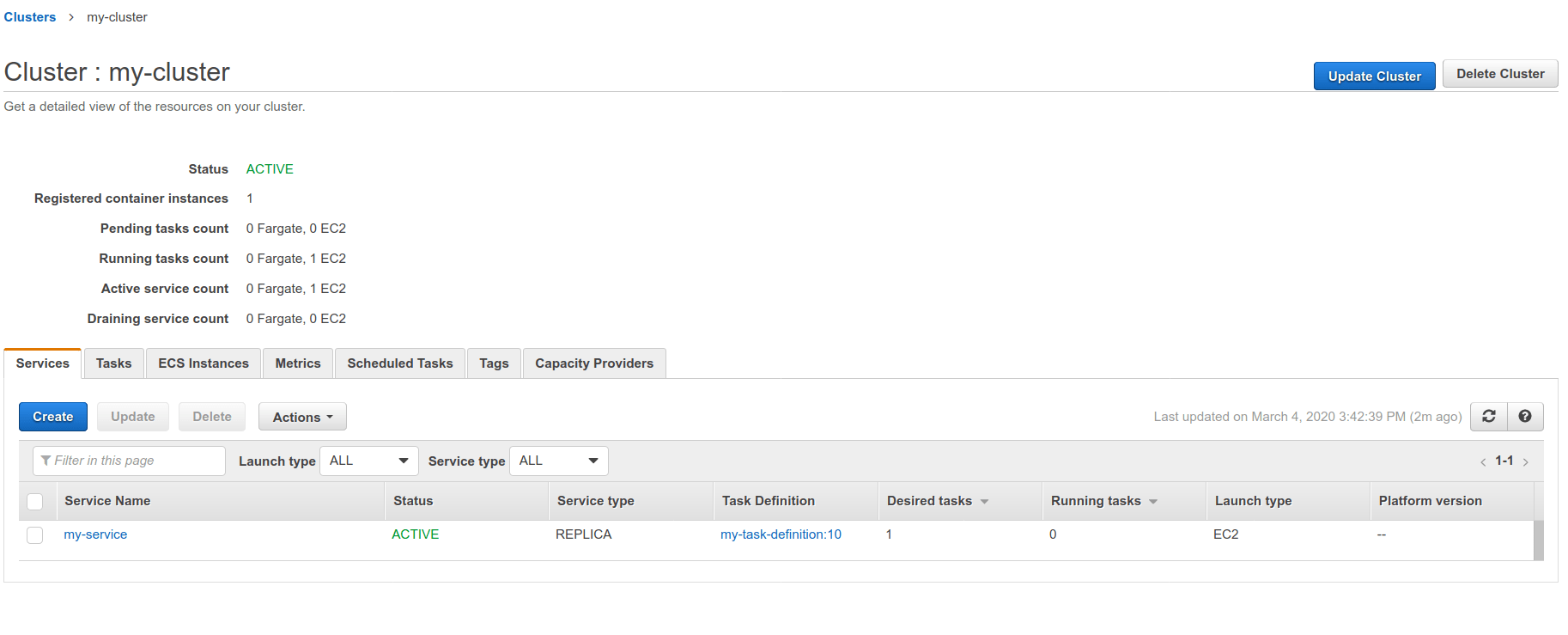Screen dimensions: 1568x635
Task: Sort by Running tasks column arrow
Action: (x=1153, y=502)
